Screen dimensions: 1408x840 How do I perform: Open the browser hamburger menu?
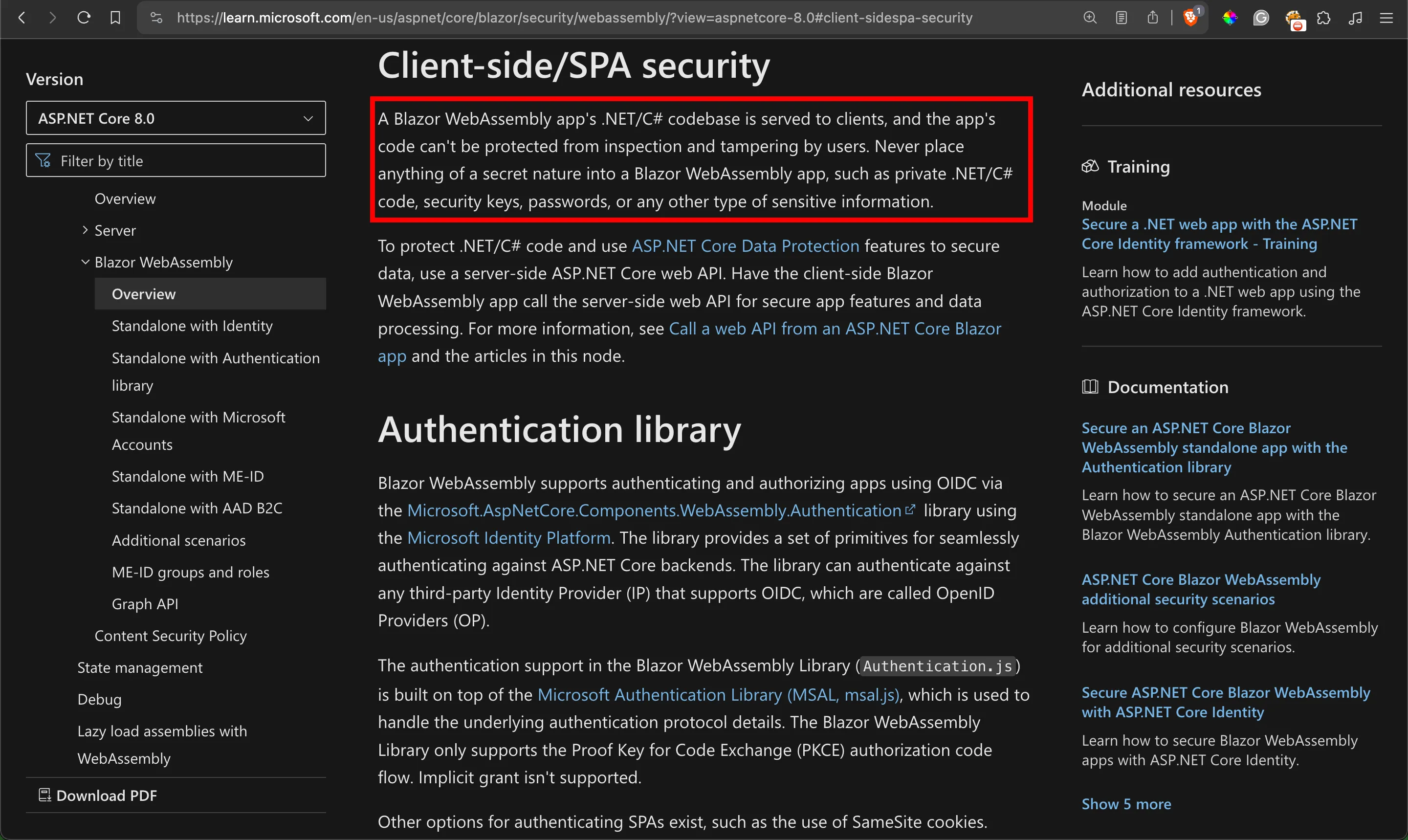pos(1386,18)
